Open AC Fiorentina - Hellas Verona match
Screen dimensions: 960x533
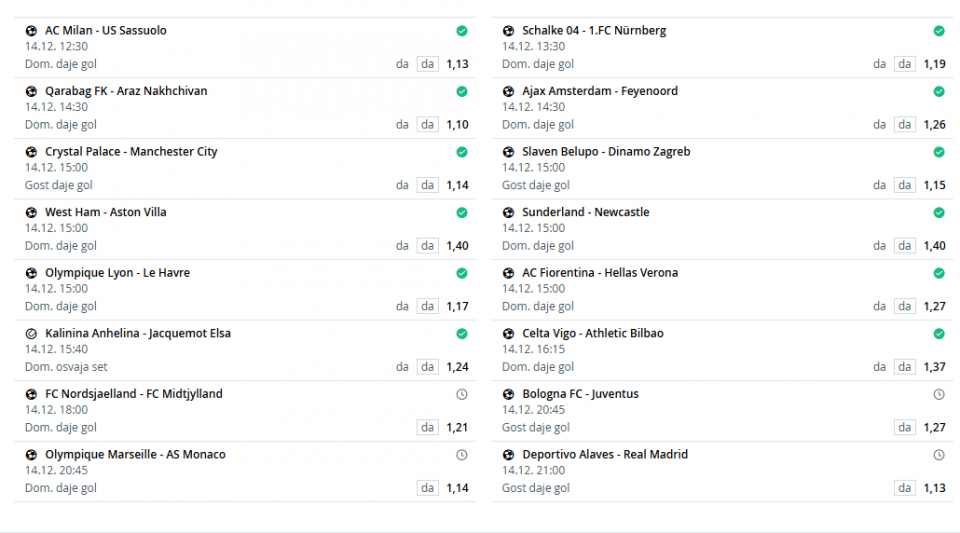(600, 273)
